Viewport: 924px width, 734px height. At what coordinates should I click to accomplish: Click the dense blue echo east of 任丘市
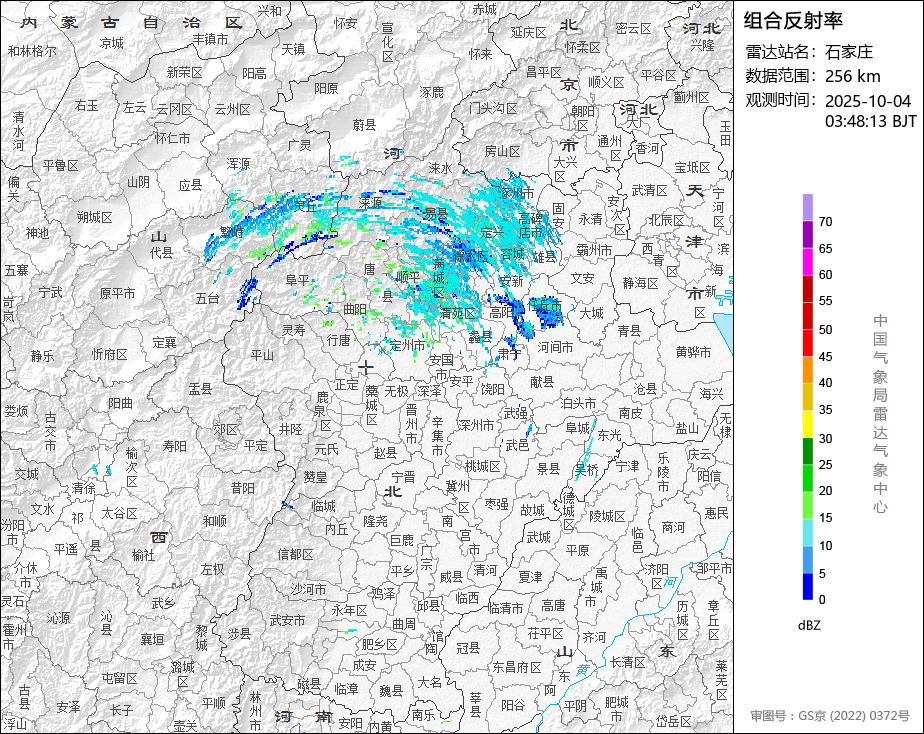point(546,316)
